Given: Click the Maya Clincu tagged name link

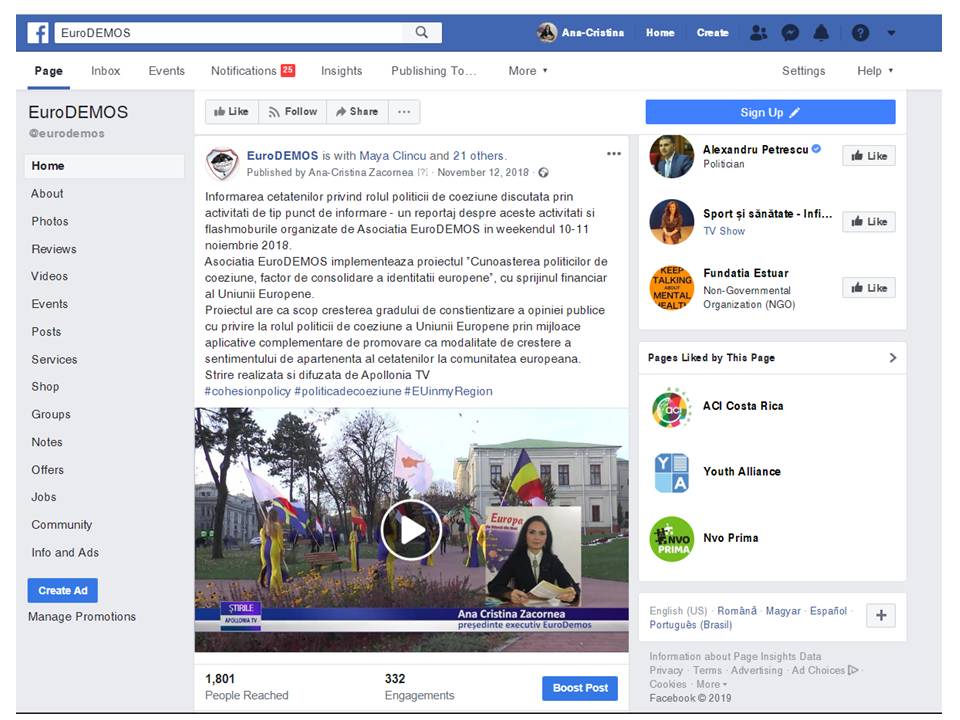Looking at the screenshot, I should point(392,156).
